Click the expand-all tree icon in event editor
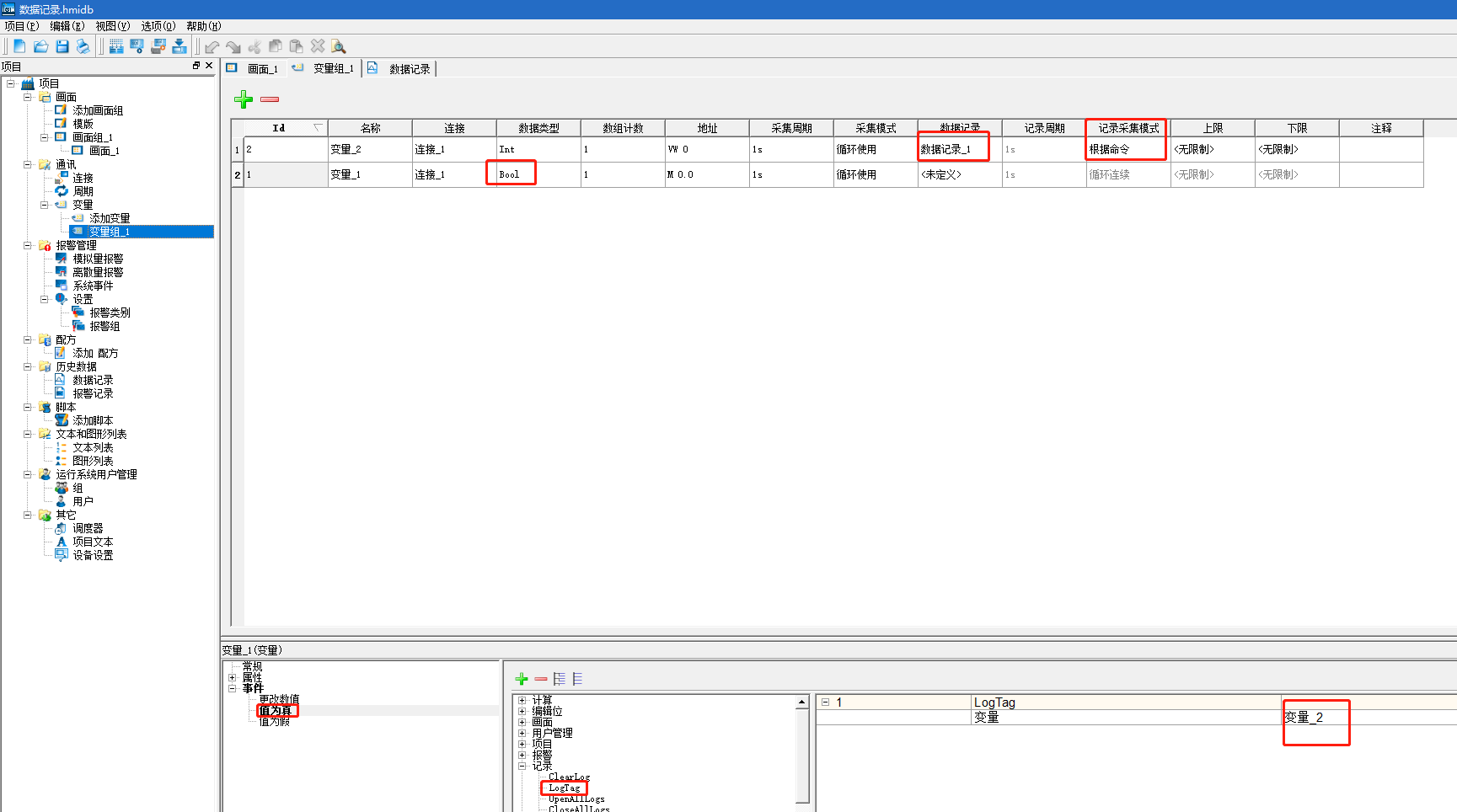 coord(560,679)
